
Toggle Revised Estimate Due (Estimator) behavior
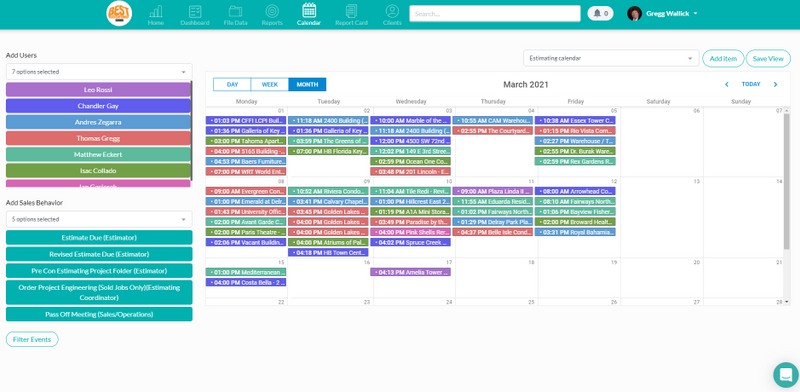click(99, 254)
